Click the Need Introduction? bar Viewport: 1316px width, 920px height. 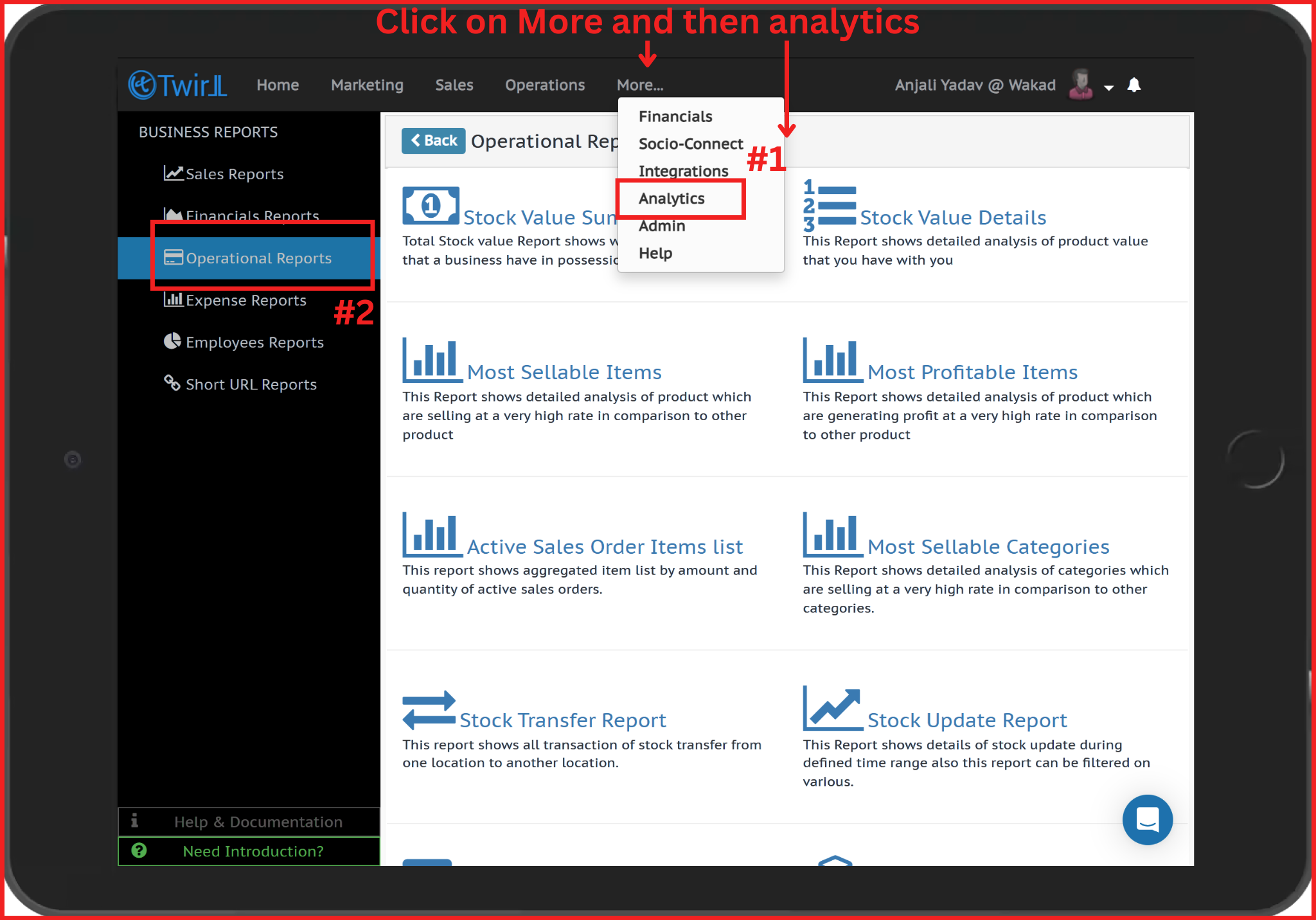click(253, 851)
